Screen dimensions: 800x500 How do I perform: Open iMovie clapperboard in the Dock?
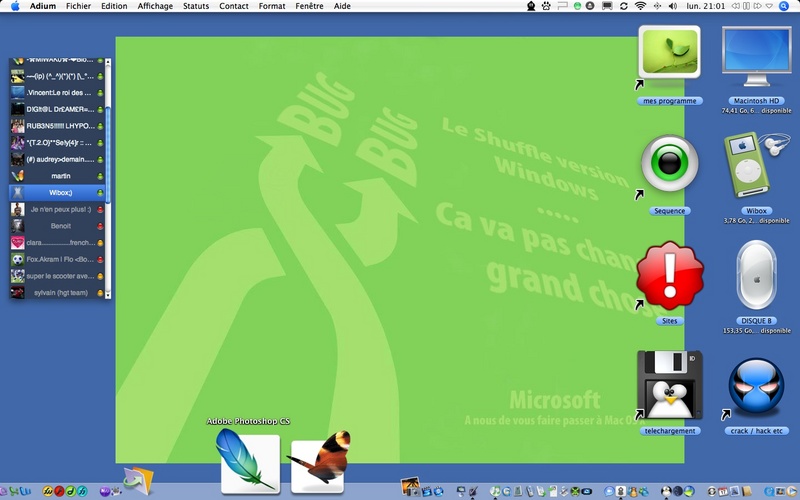click(x=427, y=492)
